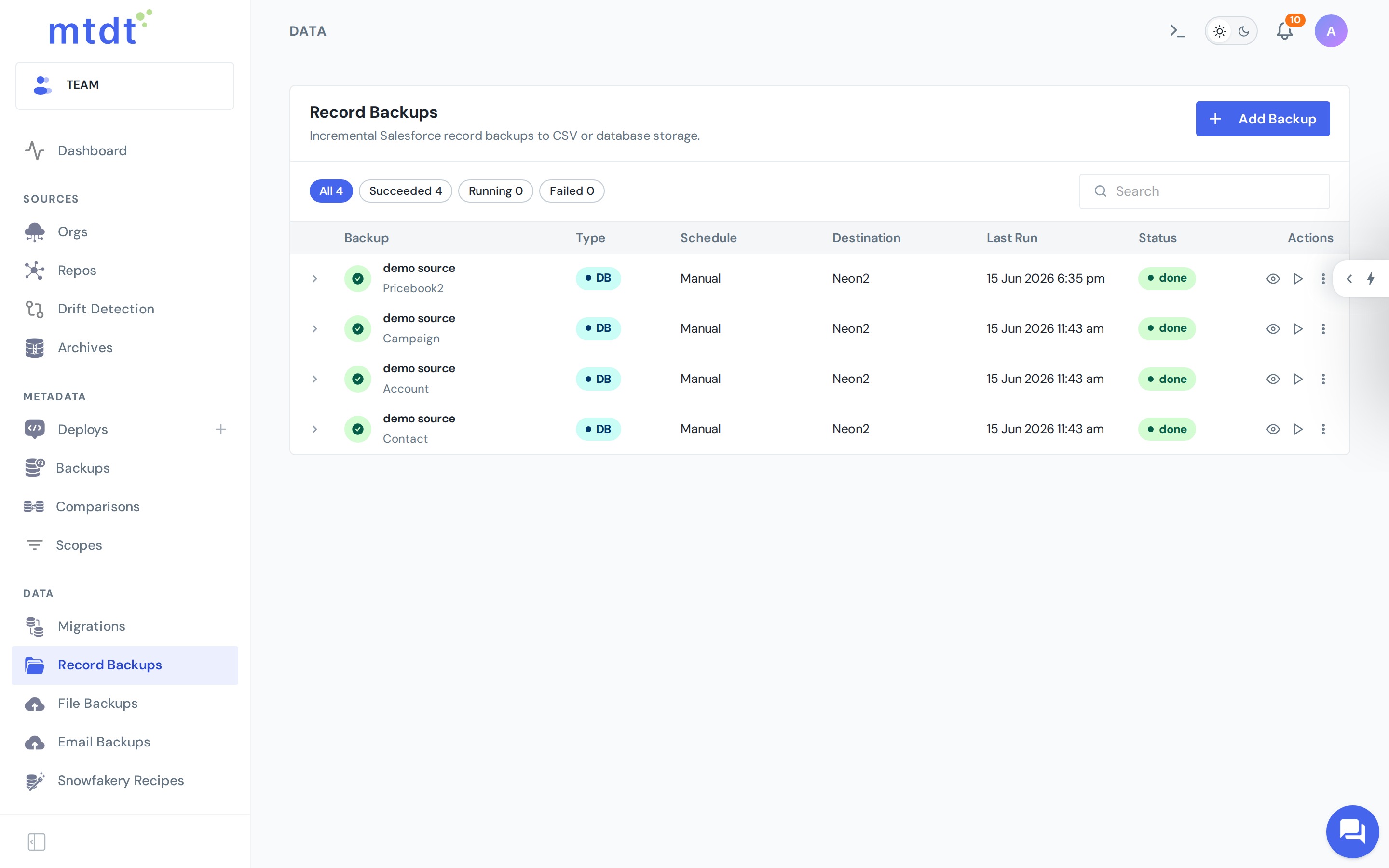1389x868 pixels.
Task: Sort by Backup column header
Action: 366,238
